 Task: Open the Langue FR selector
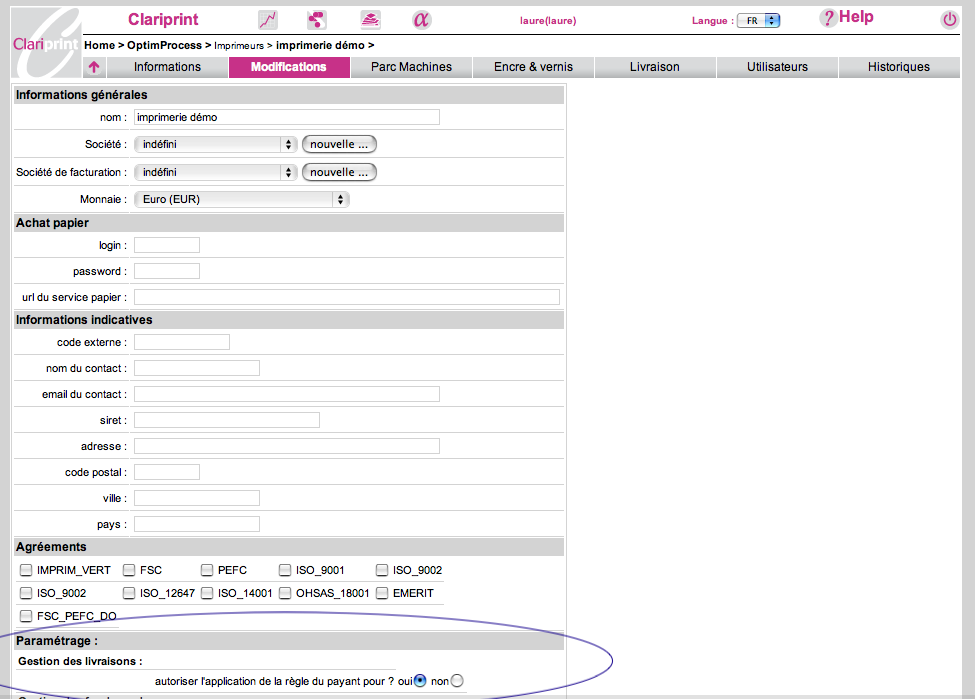(758, 20)
